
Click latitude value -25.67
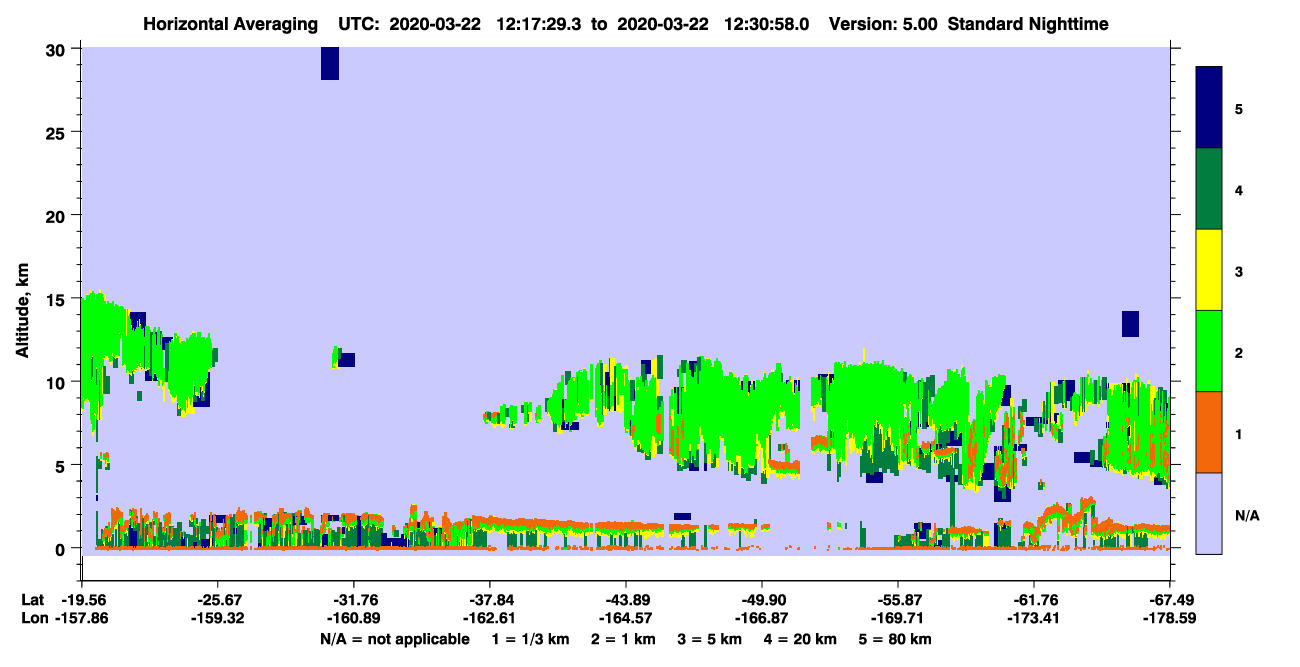218,600
